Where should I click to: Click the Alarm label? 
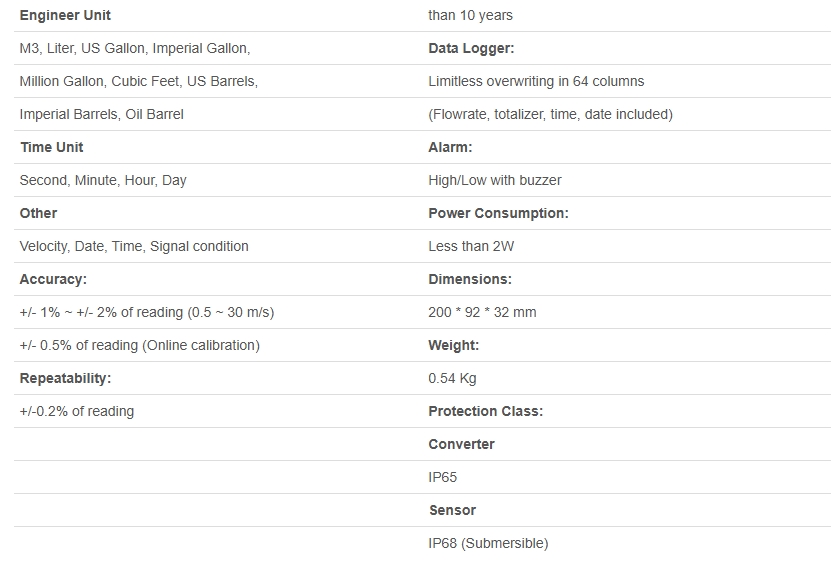[450, 147]
